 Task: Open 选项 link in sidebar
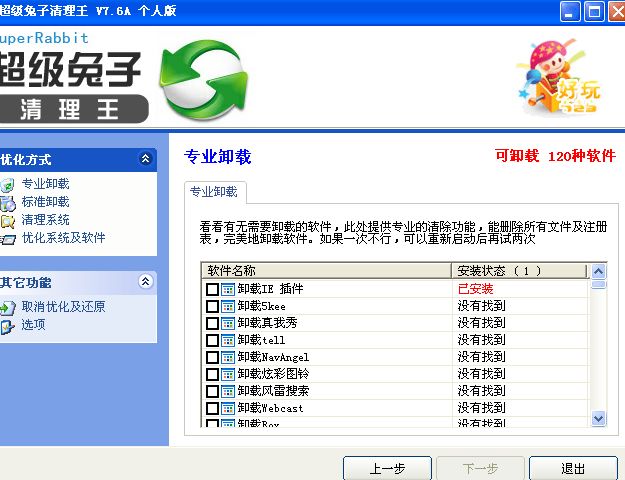pyautogui.click(x=33, y=325)
